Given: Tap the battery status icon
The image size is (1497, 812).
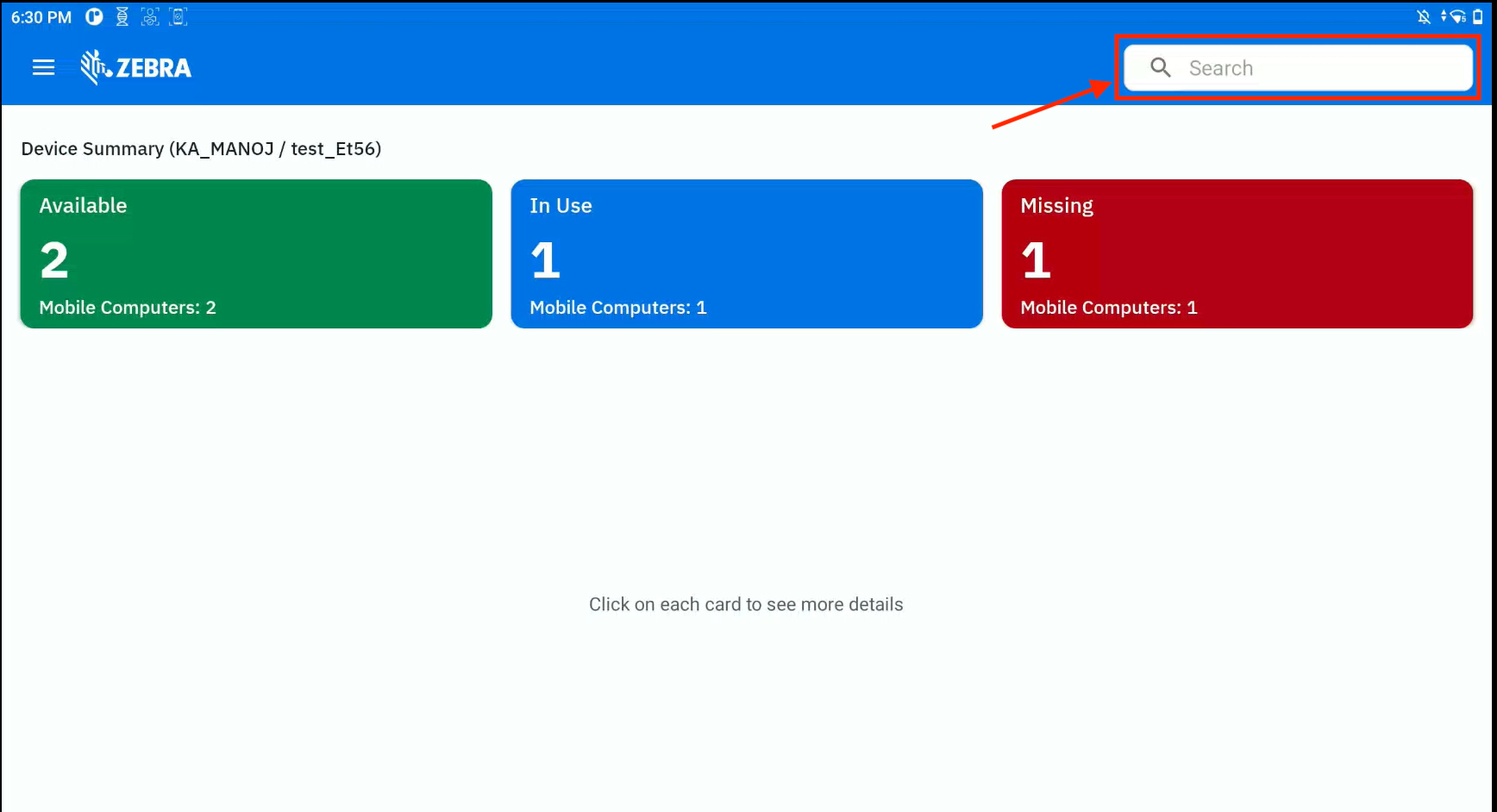Looking at the screenshot, I should pyautogui.click(x=1478, y=17).
